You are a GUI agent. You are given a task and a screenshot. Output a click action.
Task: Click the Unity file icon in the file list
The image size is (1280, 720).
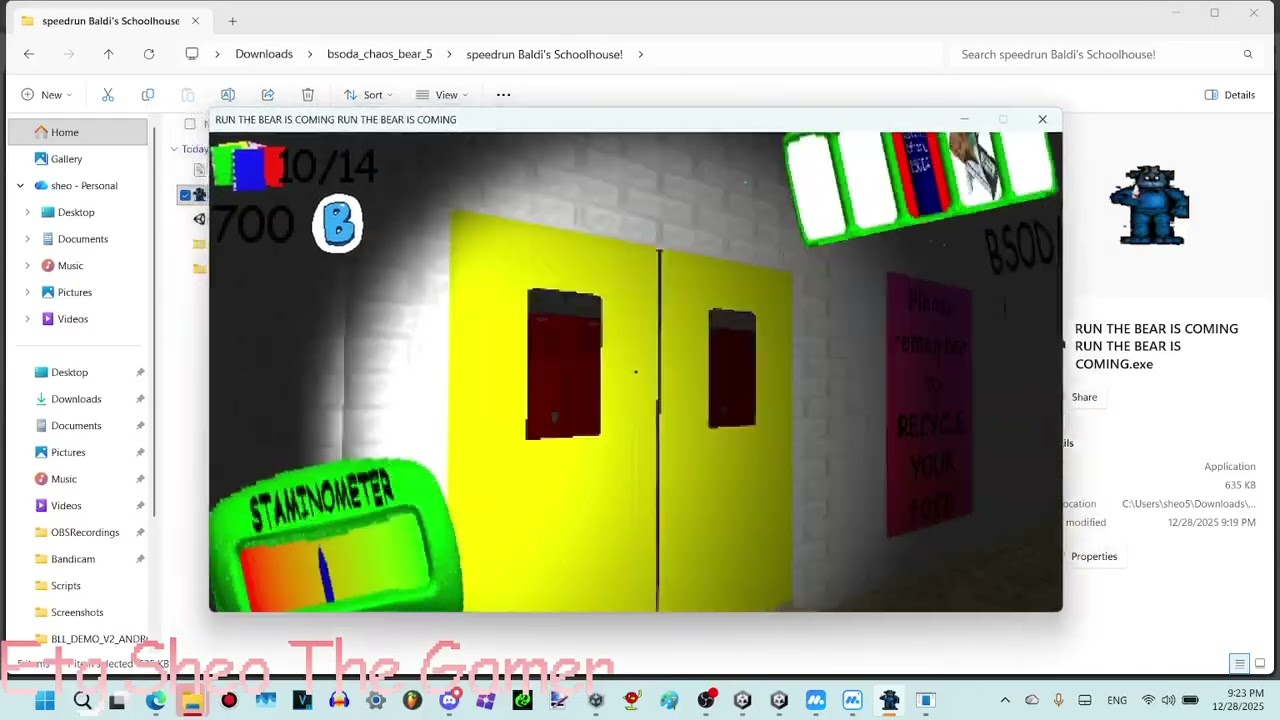click(x=199, y=219)
